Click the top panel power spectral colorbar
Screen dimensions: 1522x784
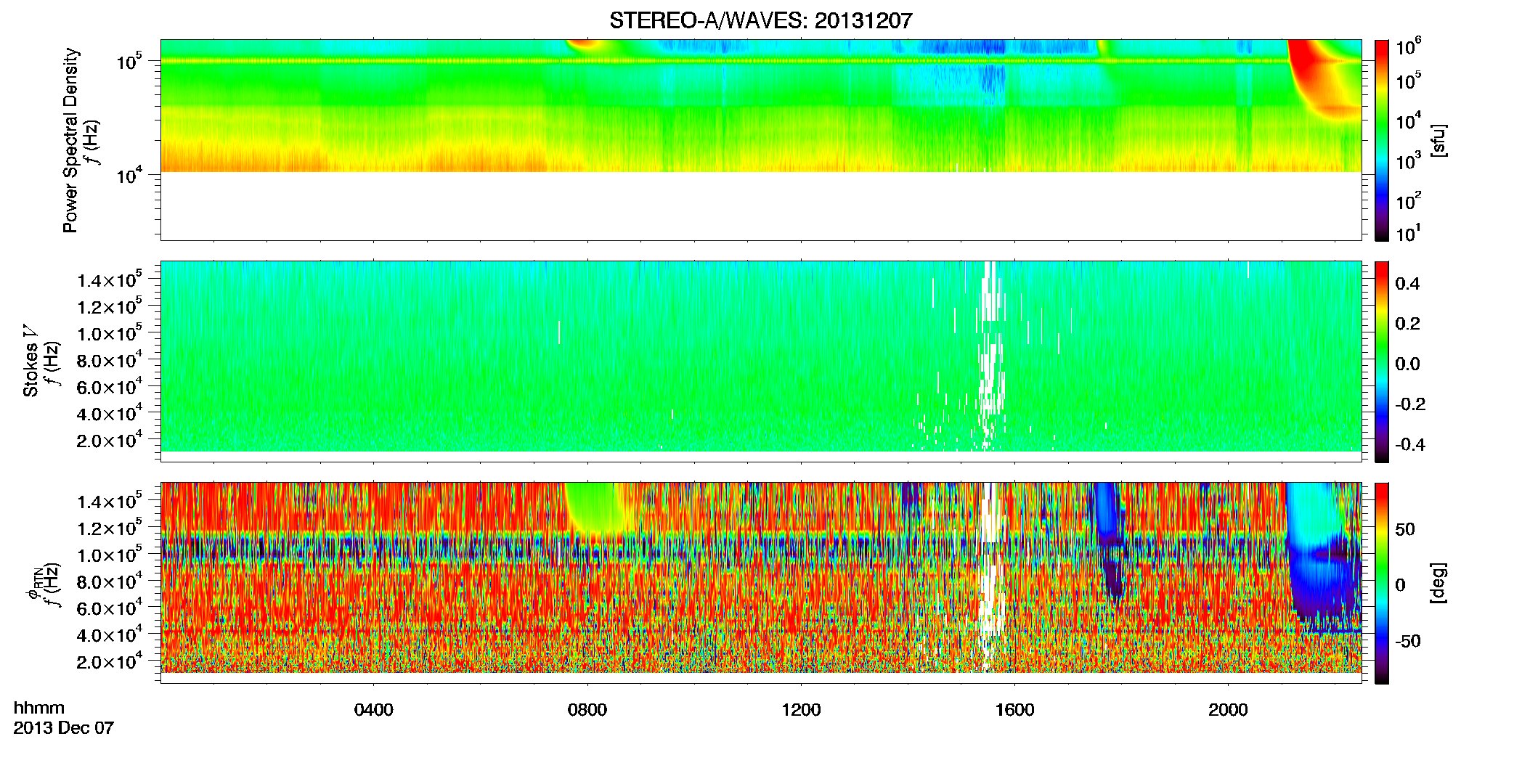point(1382,140)
